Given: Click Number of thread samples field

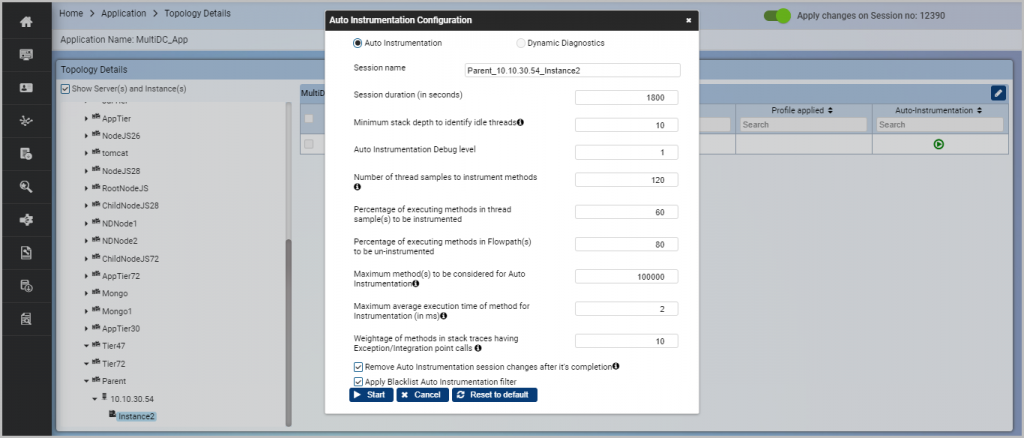Looking at the screenshot, I should coord(626,180).
